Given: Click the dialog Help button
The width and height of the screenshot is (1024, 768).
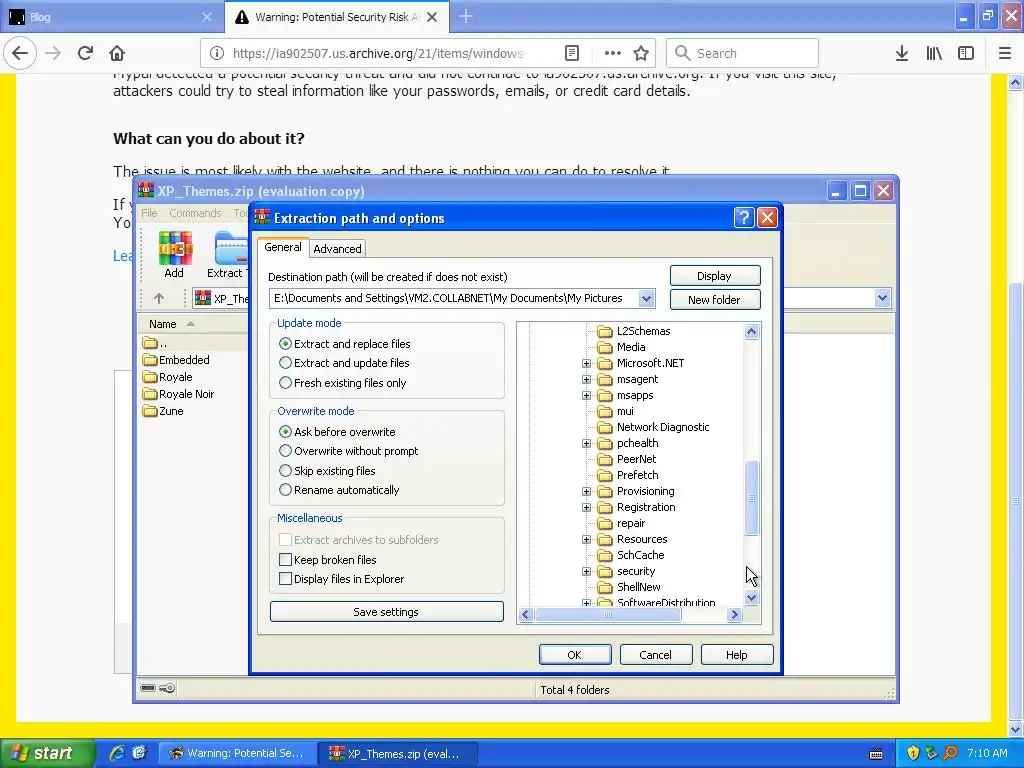Looking at the screenshot, I should 737,654.
